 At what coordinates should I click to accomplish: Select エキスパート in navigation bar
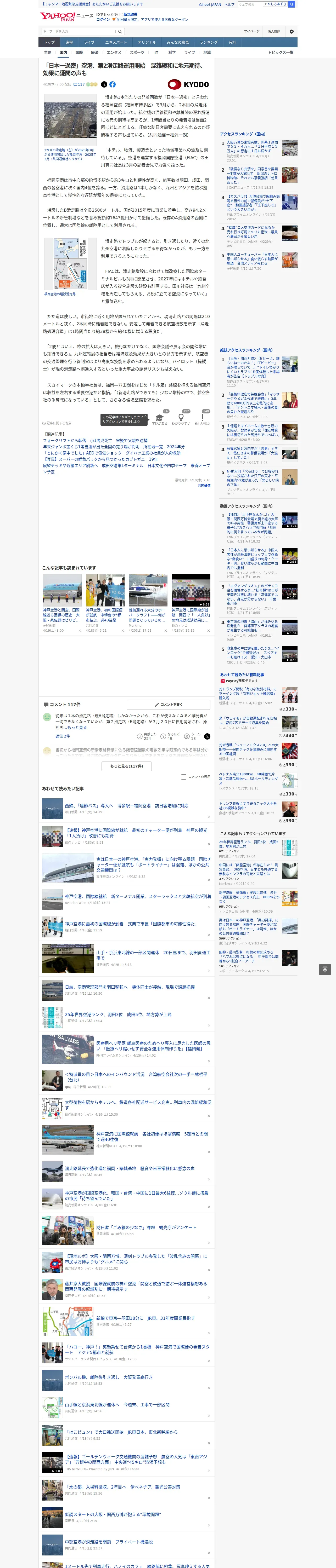coord(116,43)
